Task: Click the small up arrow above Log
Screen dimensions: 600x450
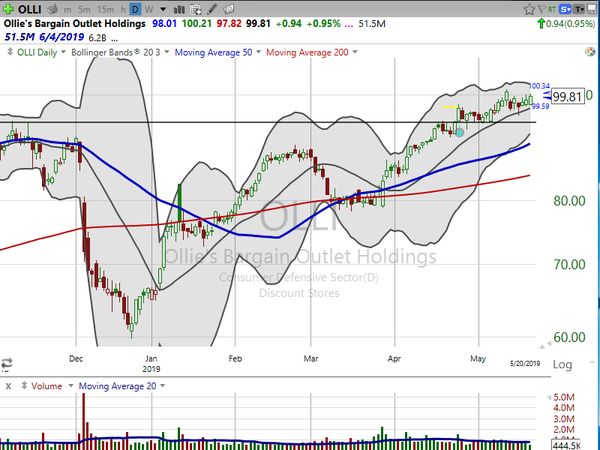Action: click(x=542, y=347)
